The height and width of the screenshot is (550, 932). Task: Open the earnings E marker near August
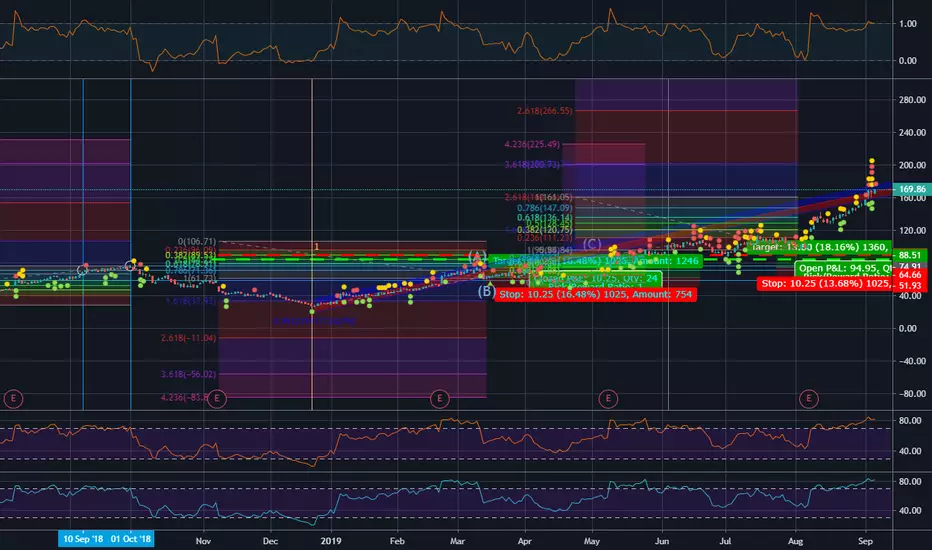coord(808,398)
